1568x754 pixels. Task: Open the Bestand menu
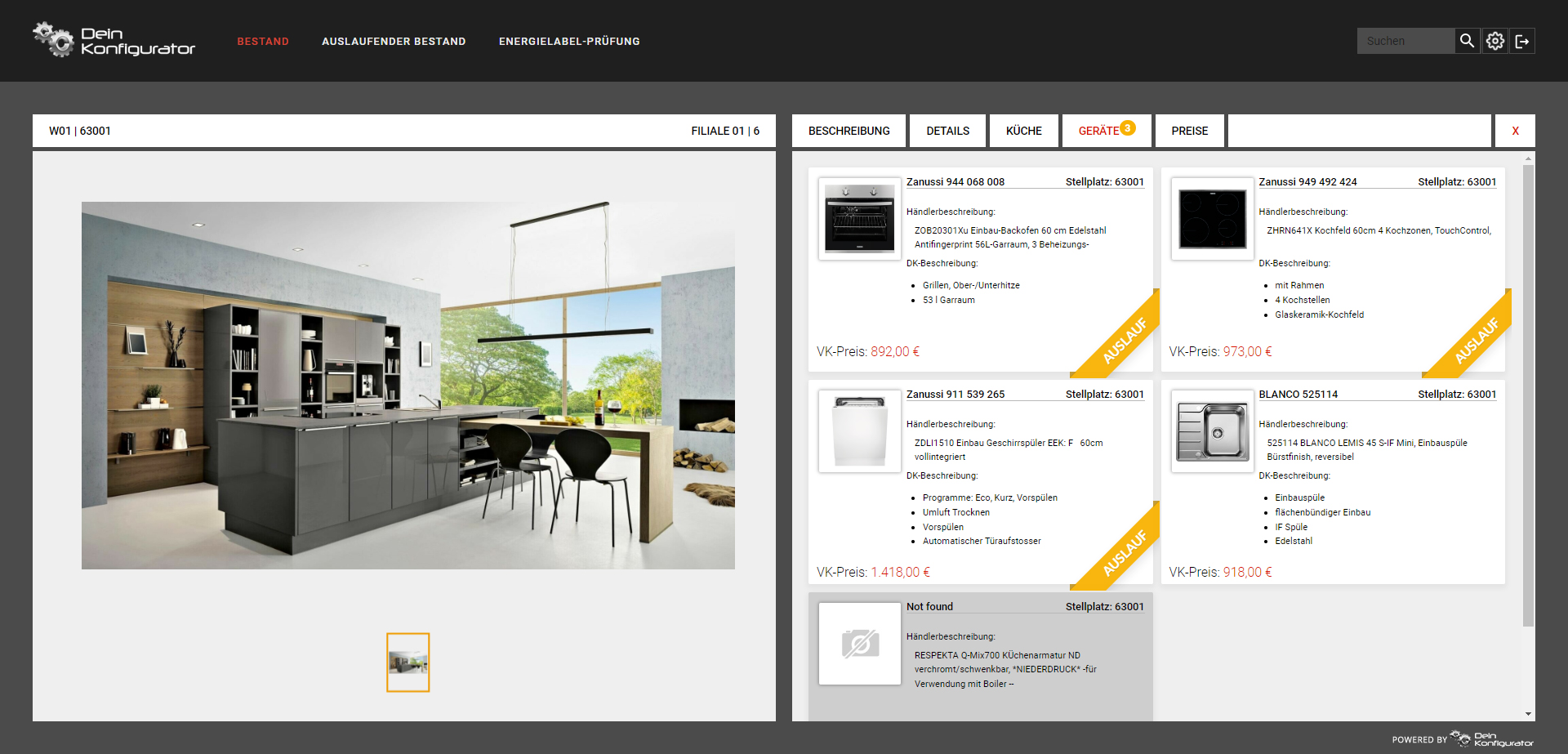[263, 42]
